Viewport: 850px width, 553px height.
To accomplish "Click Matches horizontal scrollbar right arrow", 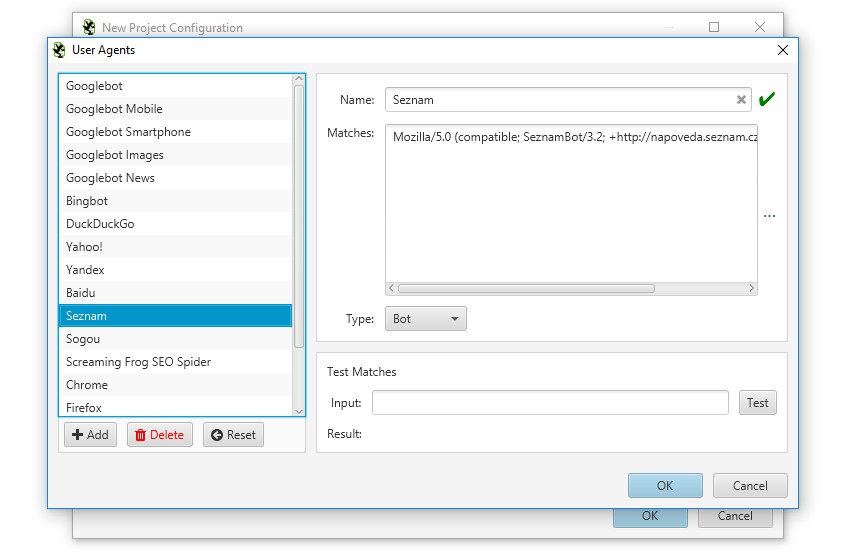I will pos(751,288).
